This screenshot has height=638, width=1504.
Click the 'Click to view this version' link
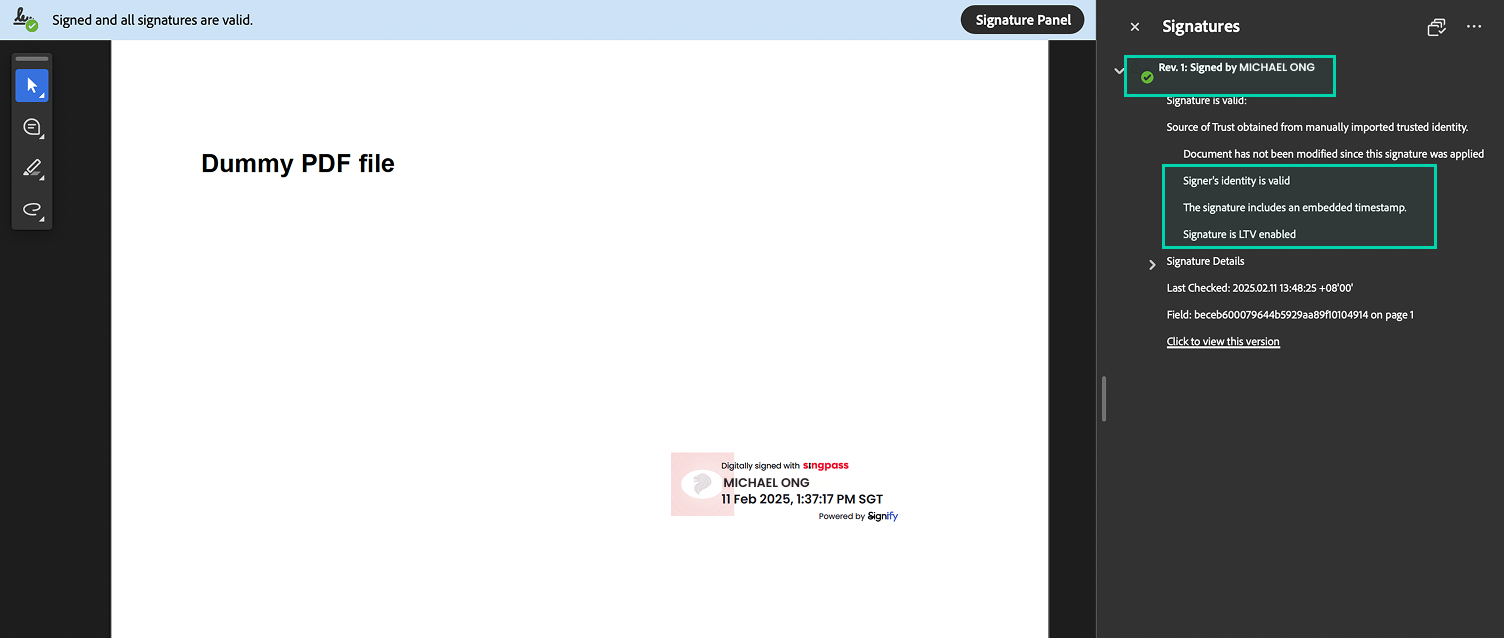click(x=1222, y=342)
